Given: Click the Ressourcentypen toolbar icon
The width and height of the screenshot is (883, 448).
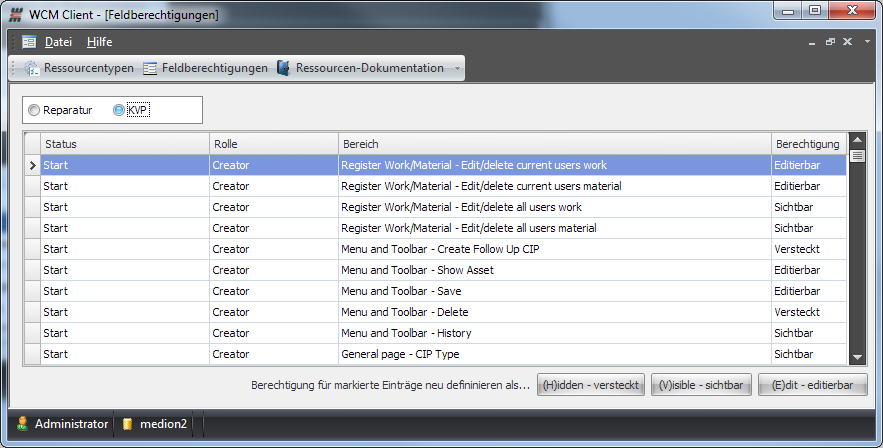Looking at the screenshot, I should click(32, 69).
